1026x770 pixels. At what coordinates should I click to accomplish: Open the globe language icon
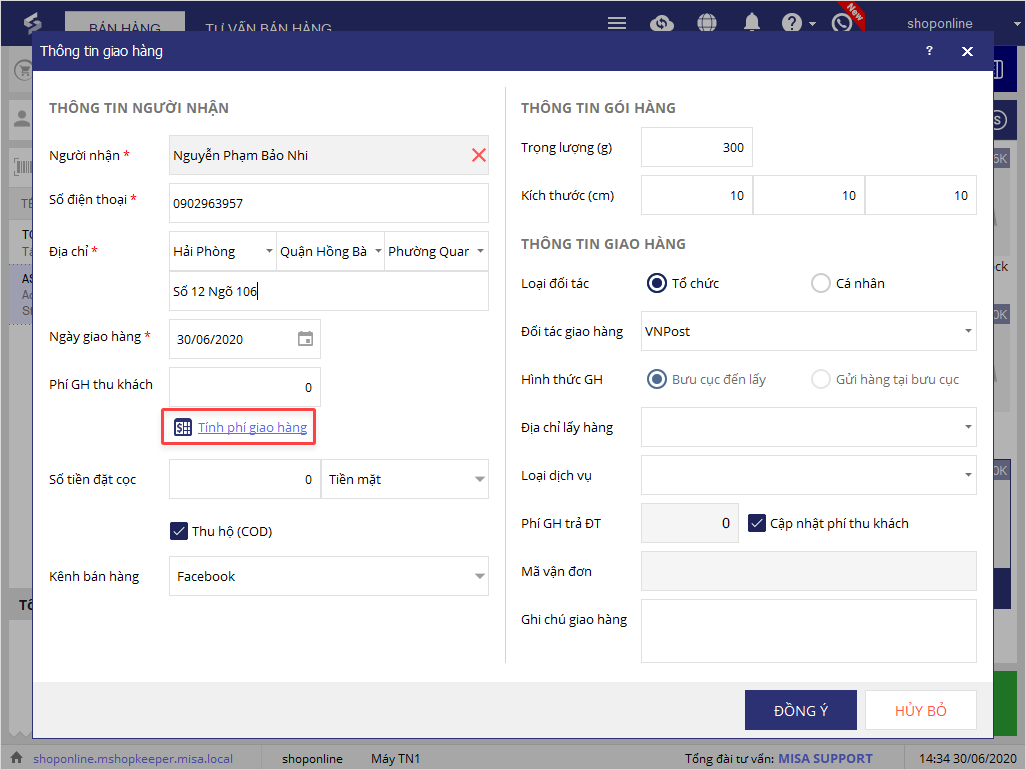pos(707,23)
